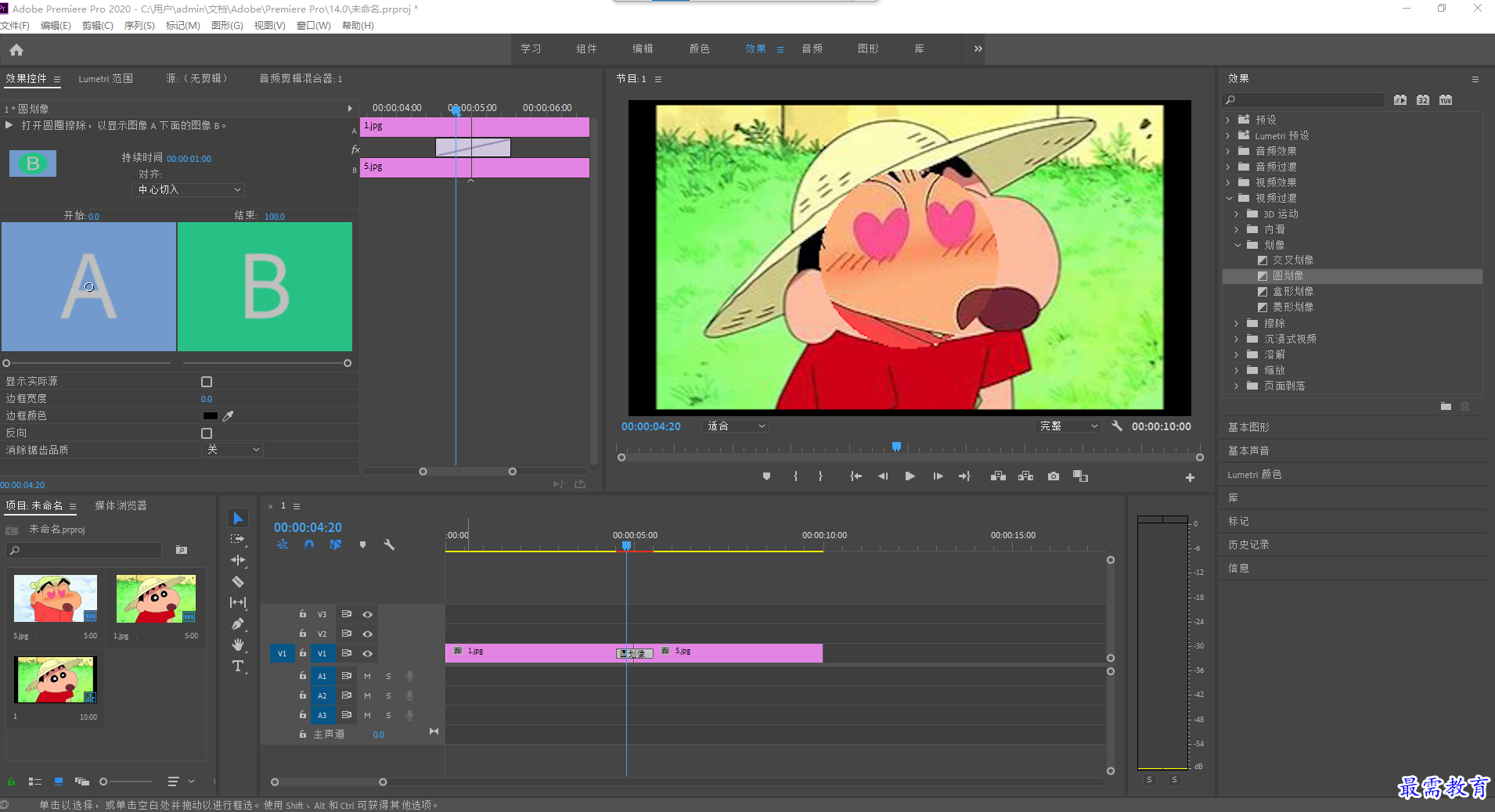
Task: Open anti-aliasing quality dropdown
Action: click(232, 450)
